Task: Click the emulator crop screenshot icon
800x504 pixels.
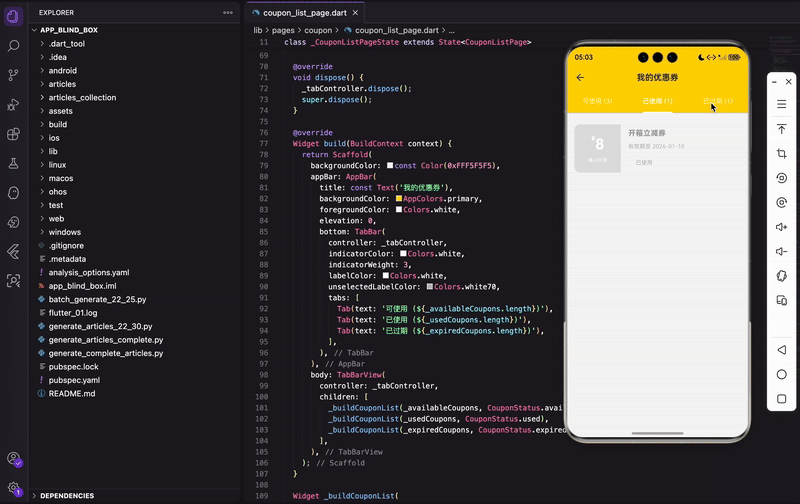Action: pos(781,154)
